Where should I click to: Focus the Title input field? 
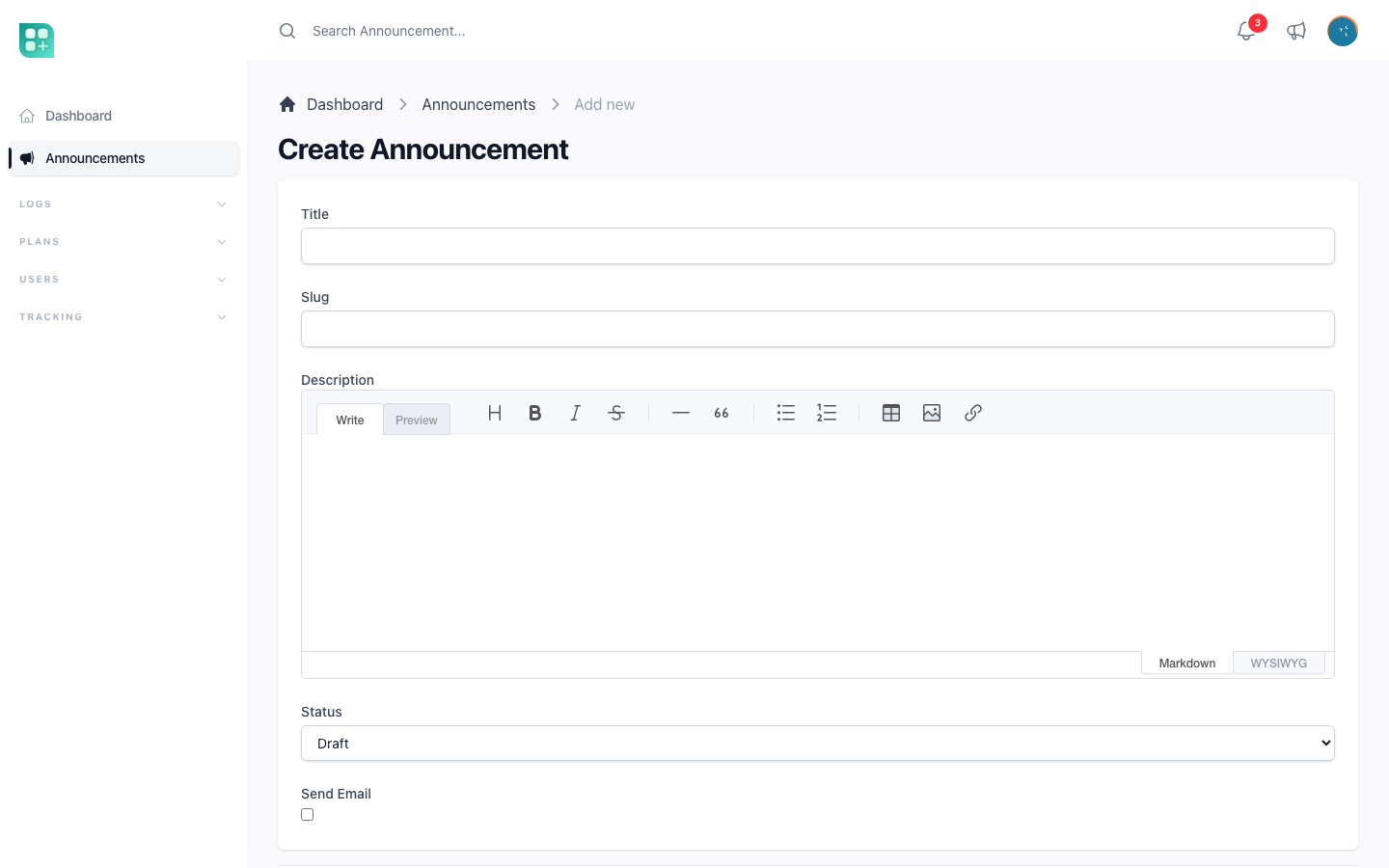pos(818,246)
